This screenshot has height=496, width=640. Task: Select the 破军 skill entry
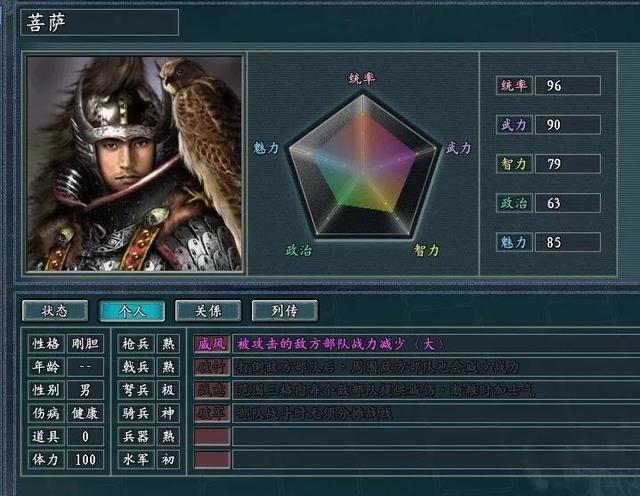pyautogui.click(x=212, y=414)
